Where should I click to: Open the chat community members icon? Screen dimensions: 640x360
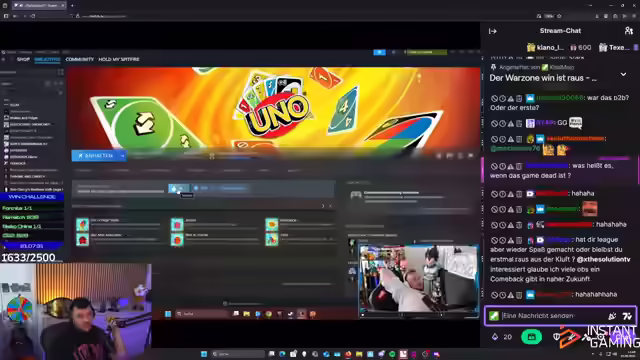click(x=629, y=31)
